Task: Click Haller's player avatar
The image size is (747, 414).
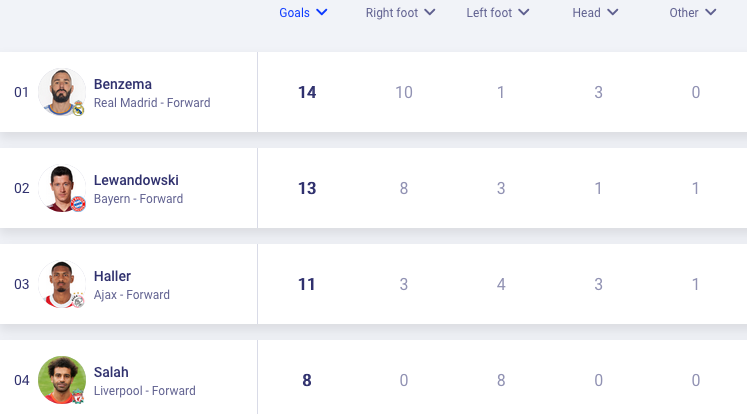Action: click(x=60, y=283)
